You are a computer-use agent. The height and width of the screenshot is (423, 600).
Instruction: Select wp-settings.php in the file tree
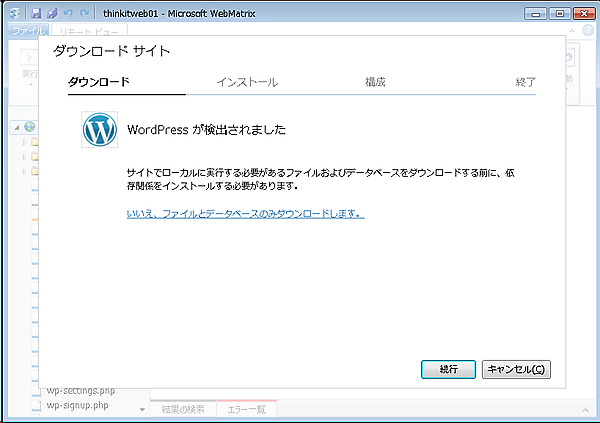coord(81,391)
